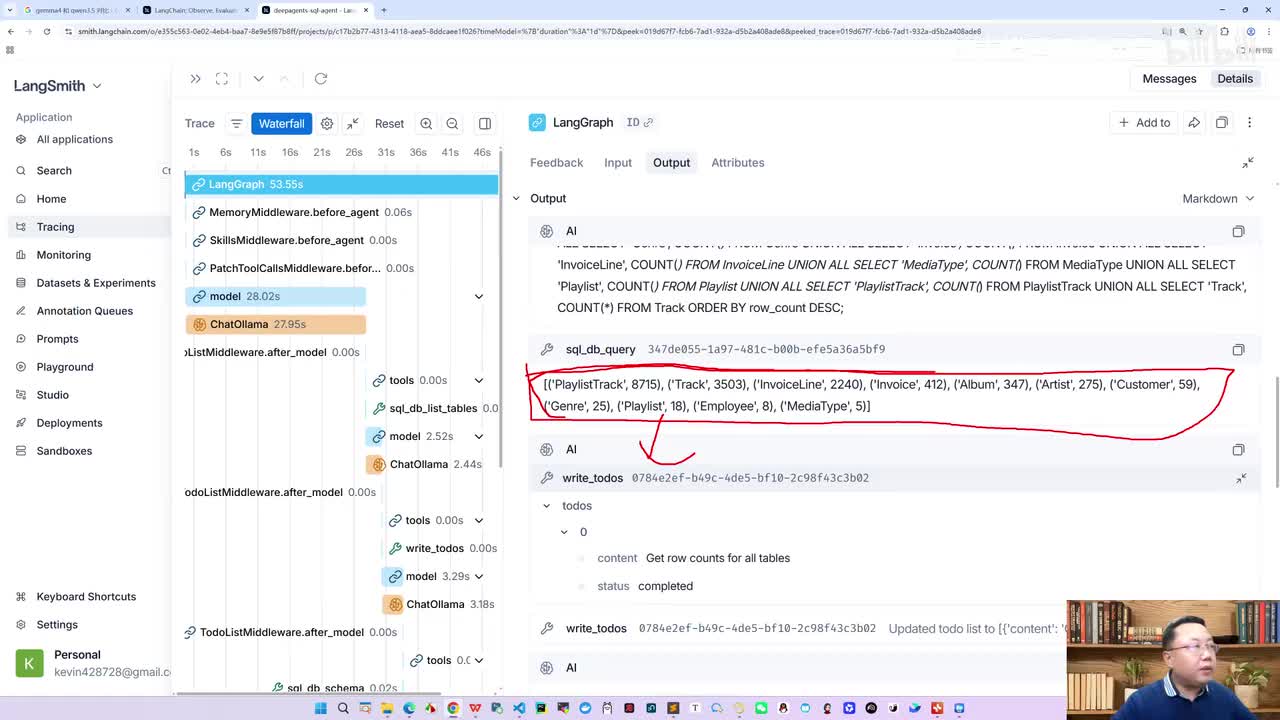Collapse the todo item 0 node
This screenshot has width=1280, height=720.
click(x=564, y=532)
